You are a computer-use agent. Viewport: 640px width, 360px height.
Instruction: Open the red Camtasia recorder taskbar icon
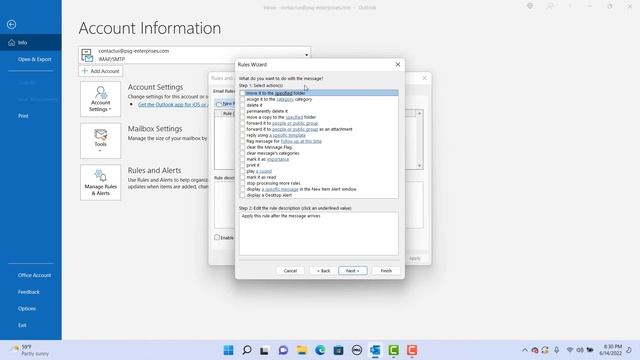412,350
